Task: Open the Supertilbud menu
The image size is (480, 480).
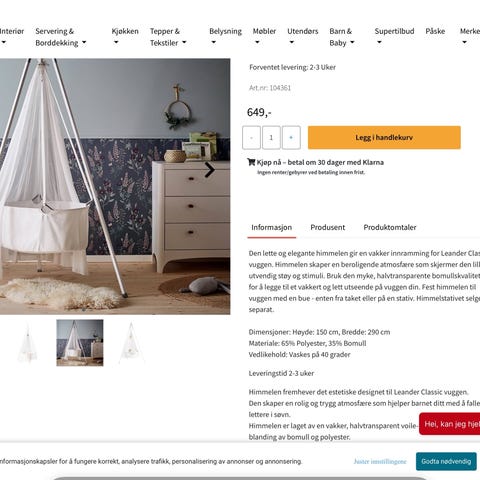Action: coord(394,36)
